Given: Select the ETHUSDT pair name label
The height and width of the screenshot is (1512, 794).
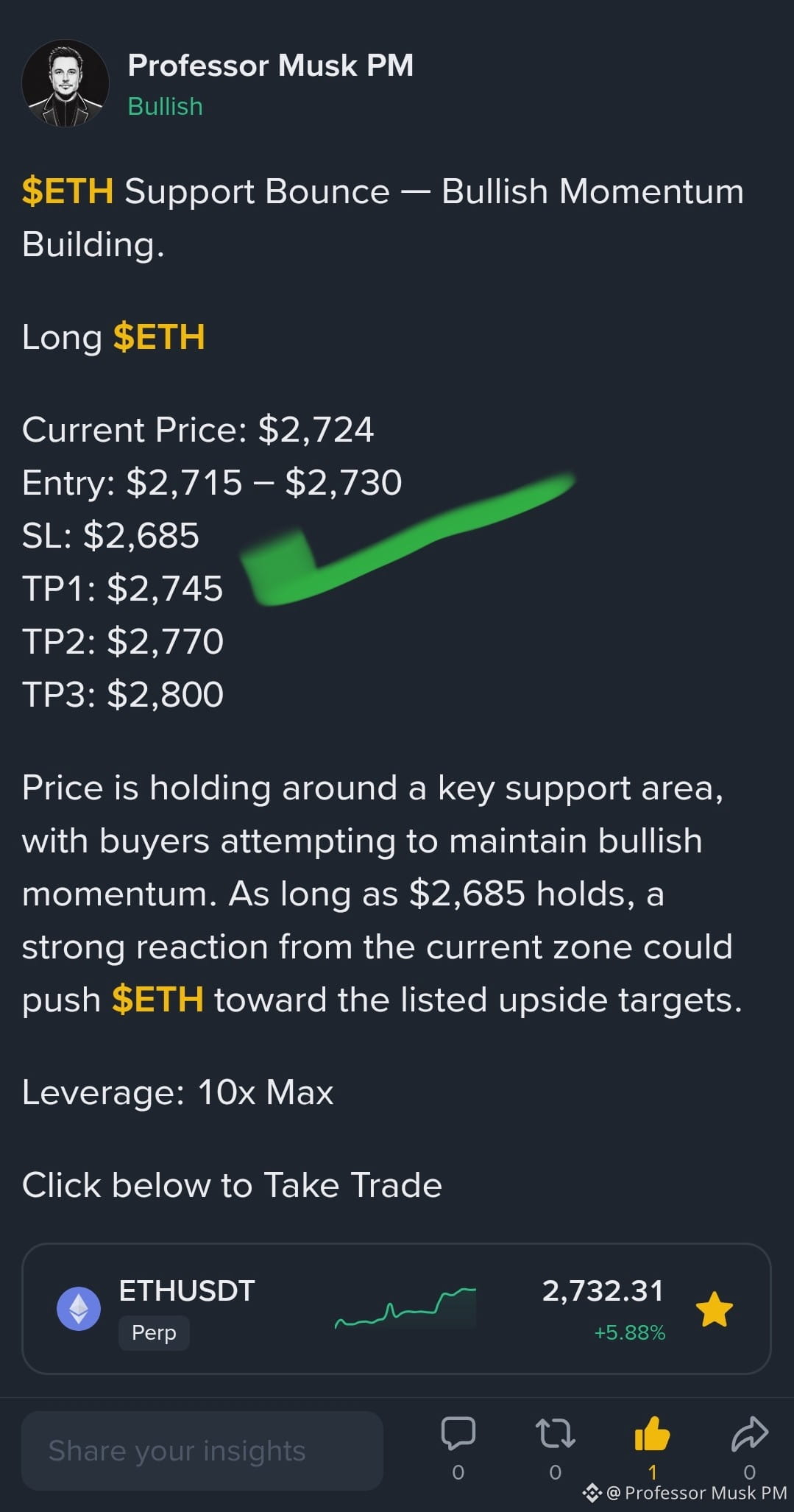Looking at the screenshot, I should click(187, 1291).
